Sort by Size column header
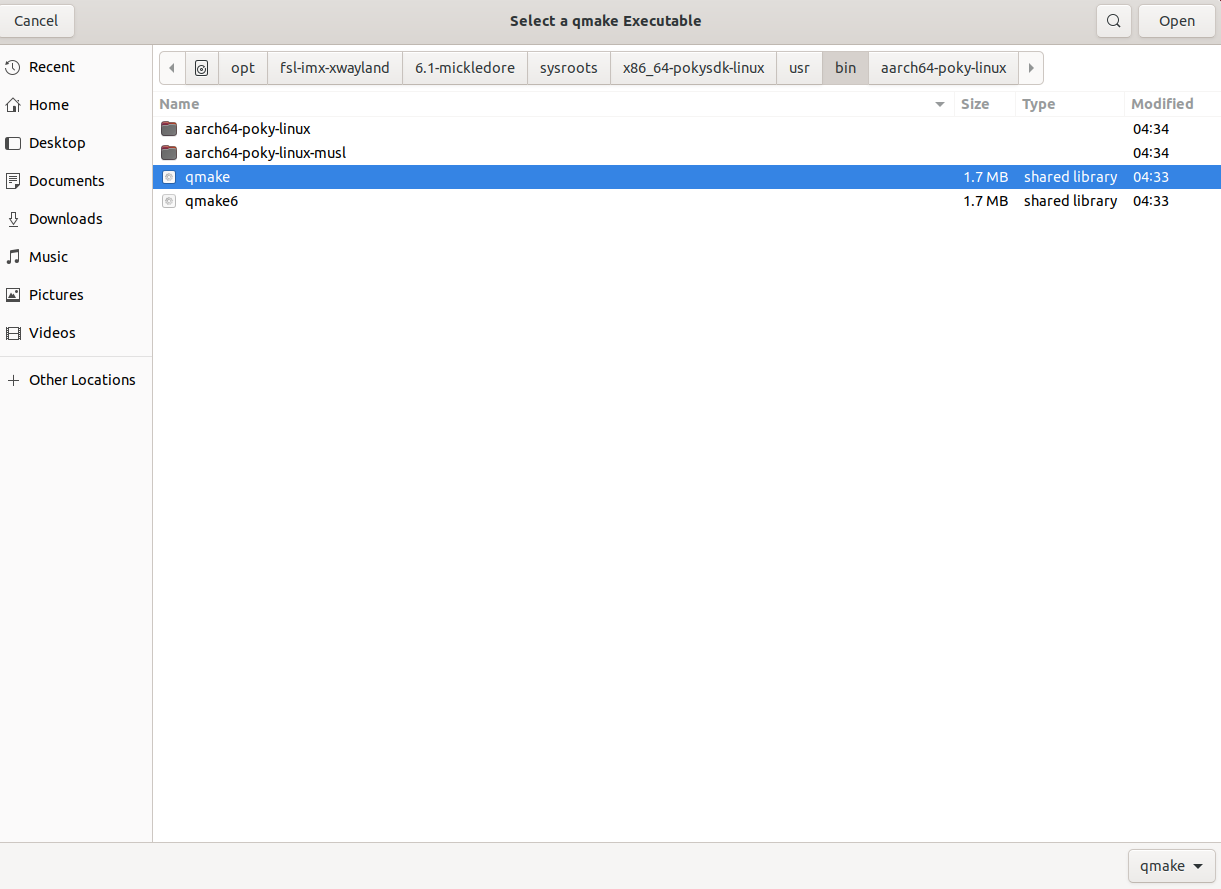This screenshot has width=1221, height=889. coord(974,104)
